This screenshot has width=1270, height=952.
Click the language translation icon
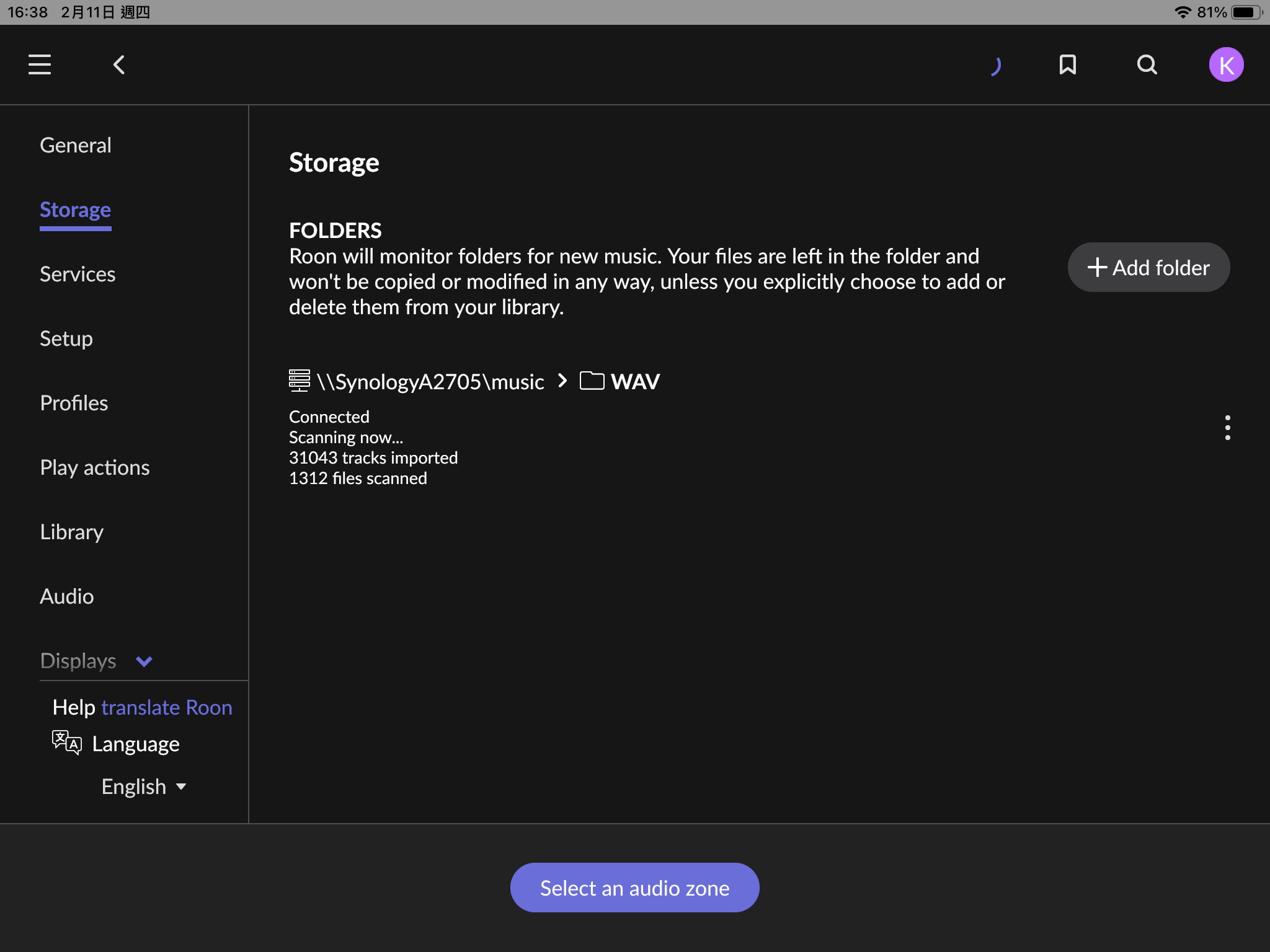click(66, 742)
